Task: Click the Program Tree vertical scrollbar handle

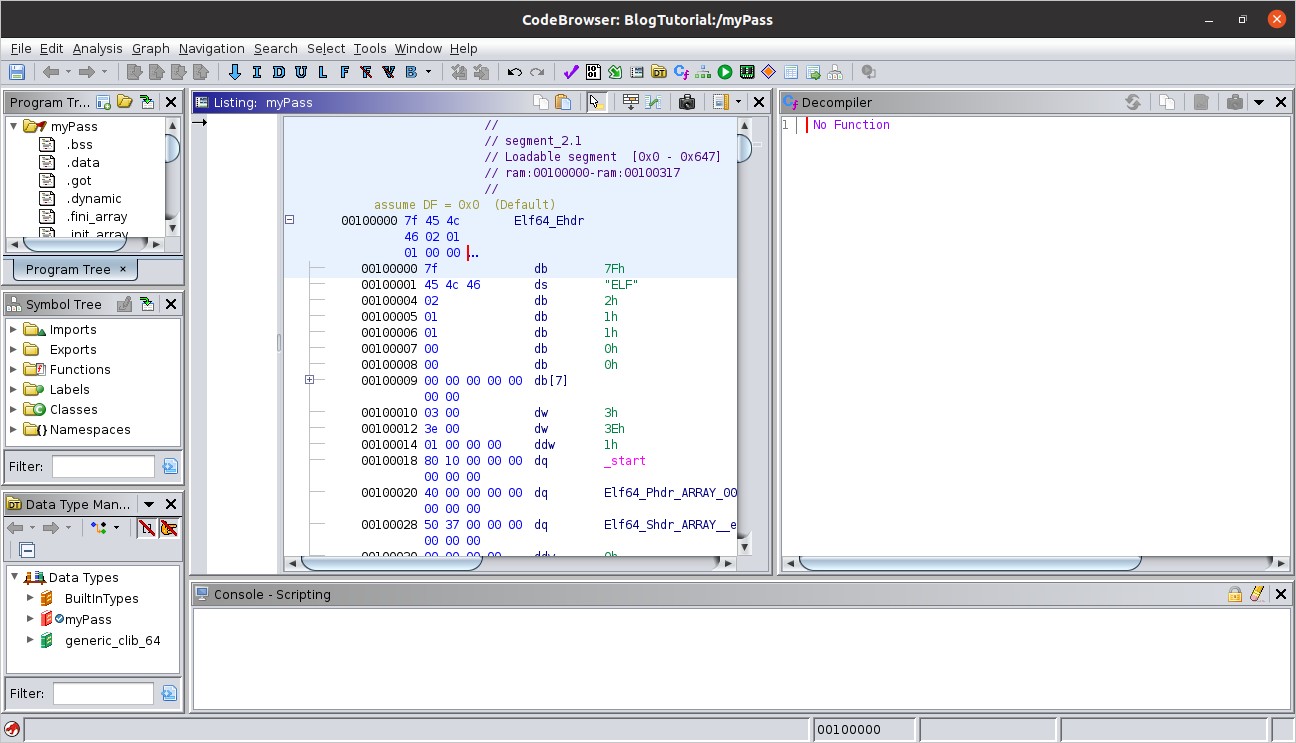Action: (173, 150)
